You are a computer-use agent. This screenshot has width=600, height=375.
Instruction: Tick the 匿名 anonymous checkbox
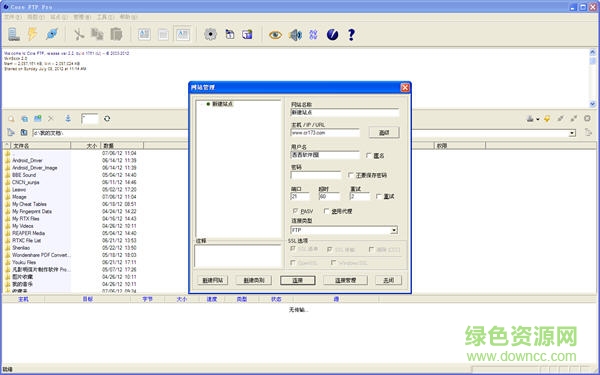click(368, 155)
